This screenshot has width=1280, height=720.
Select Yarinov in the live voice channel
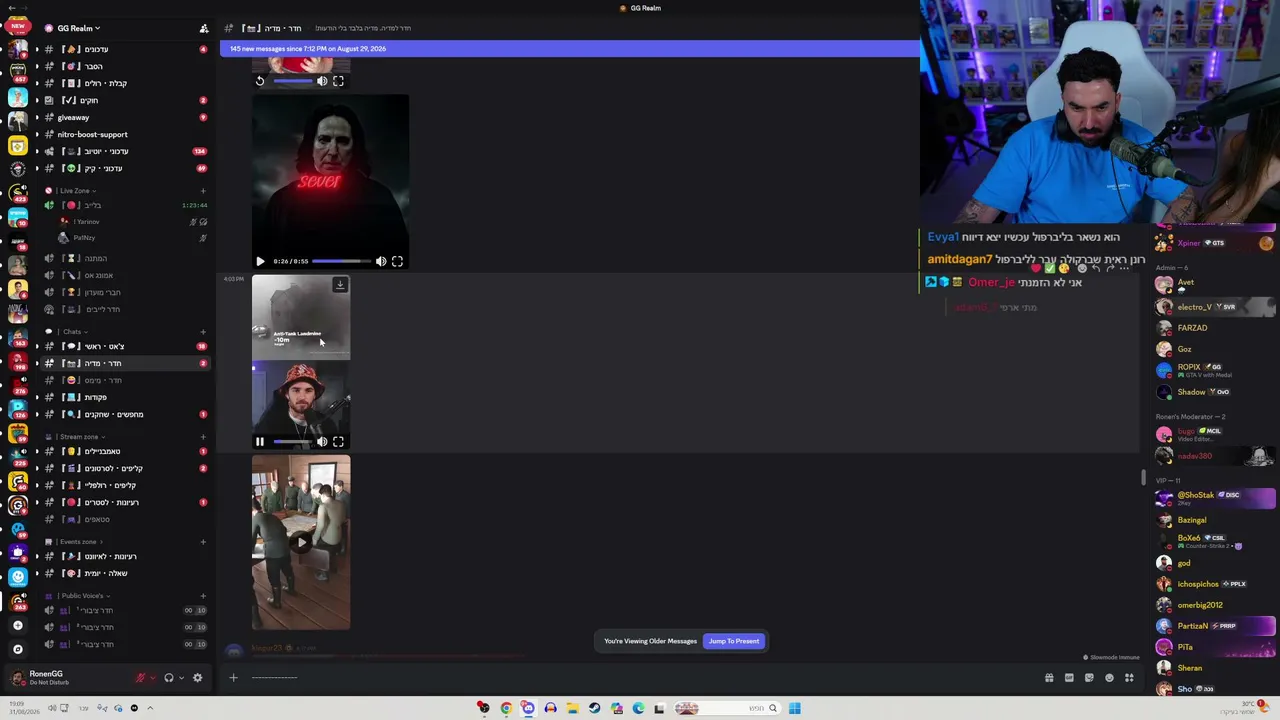87,221
